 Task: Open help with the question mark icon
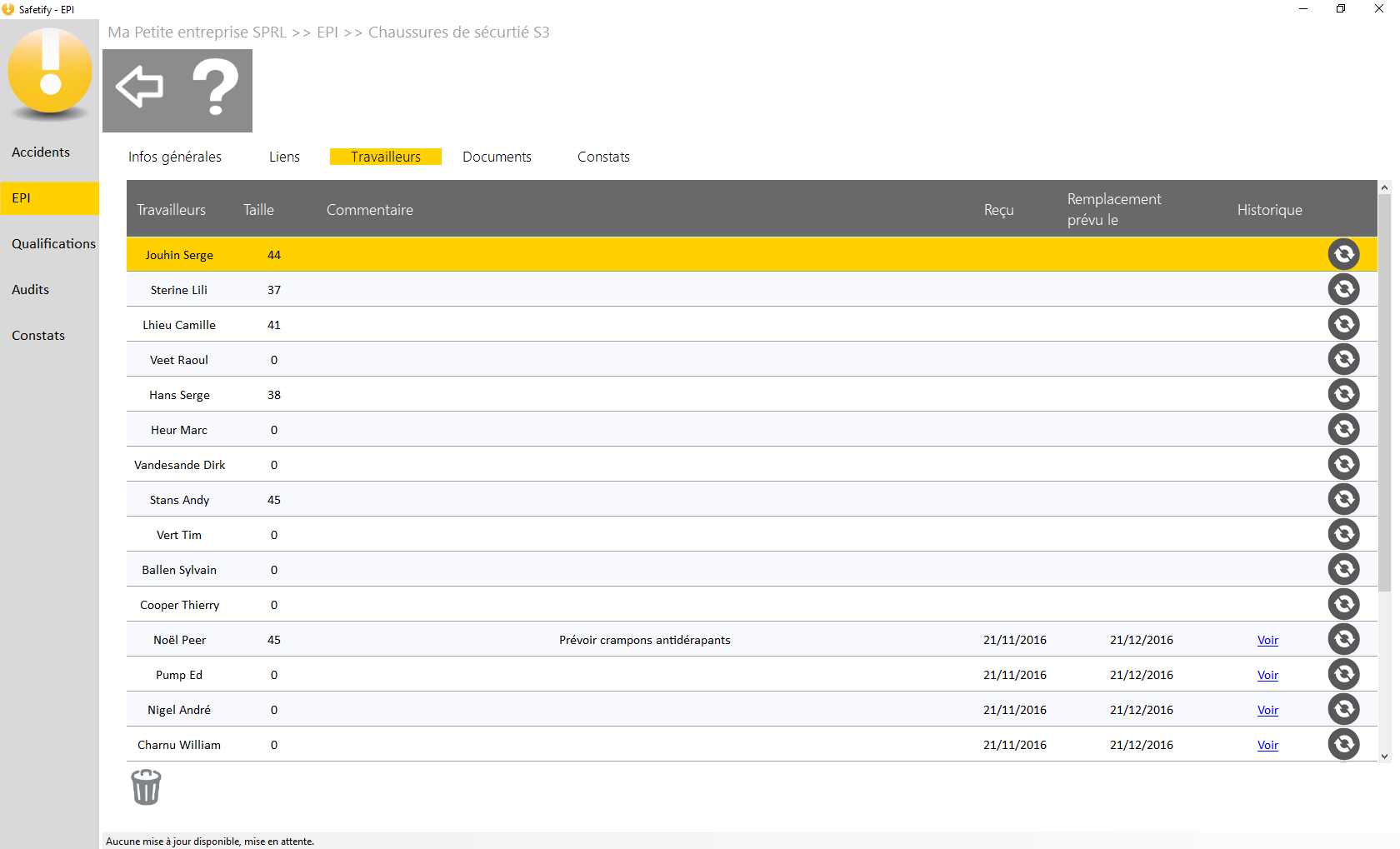(215, 87)
